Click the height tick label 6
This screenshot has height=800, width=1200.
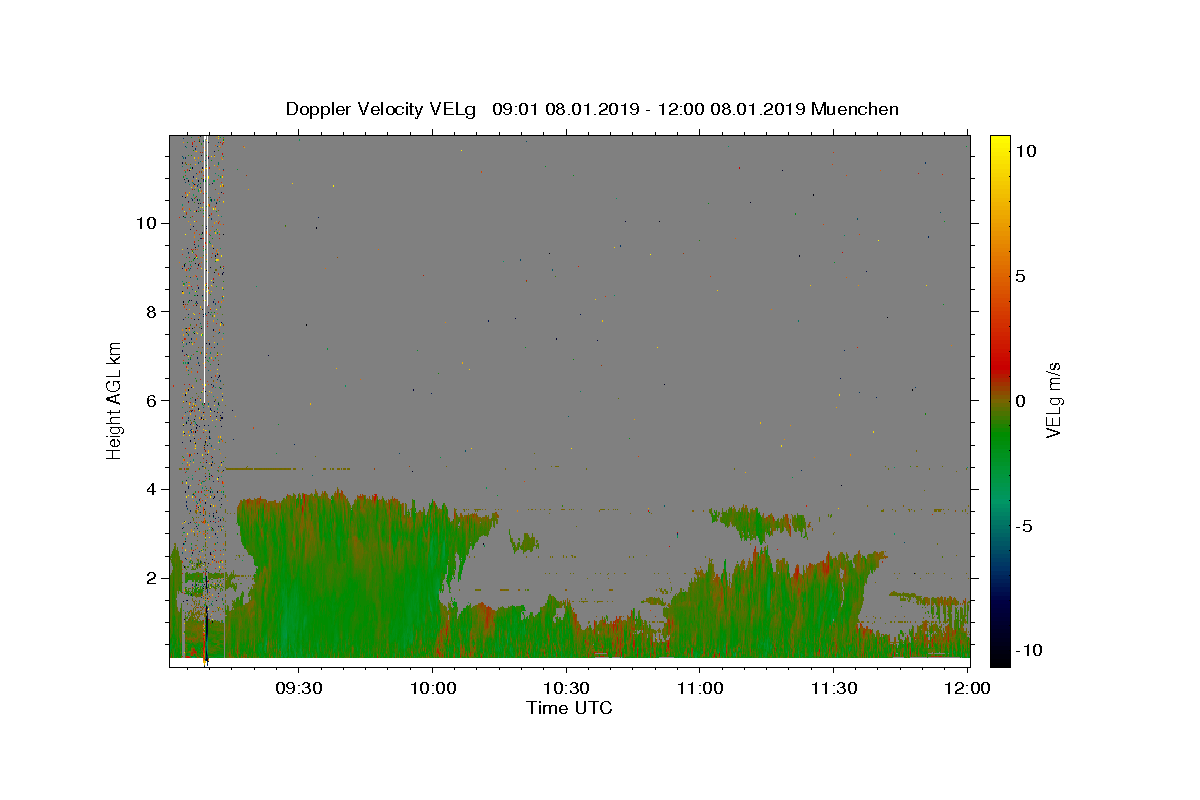coord(149,400)
